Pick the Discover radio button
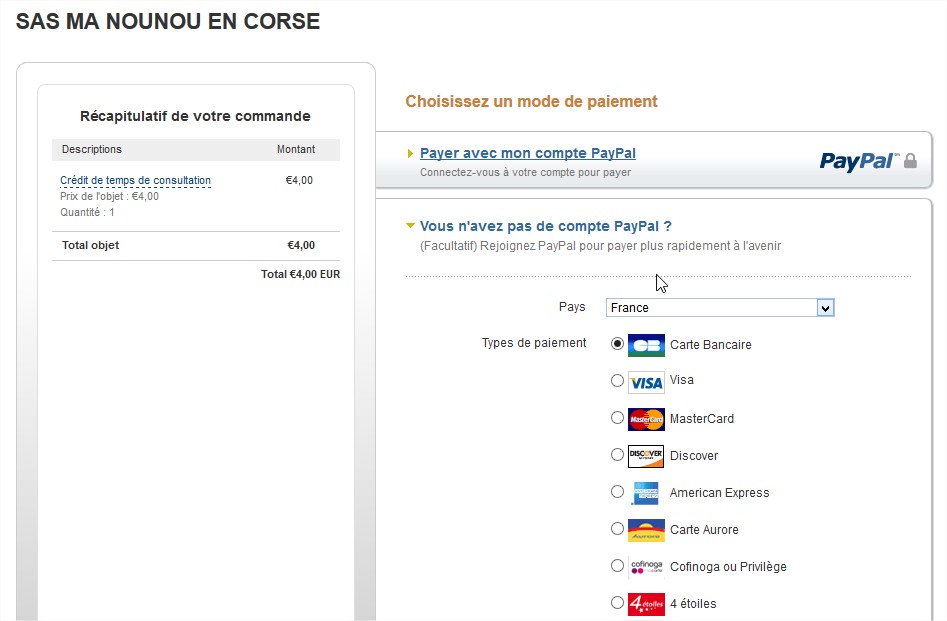This screenshot has height=621, width=947. point(617,455)
